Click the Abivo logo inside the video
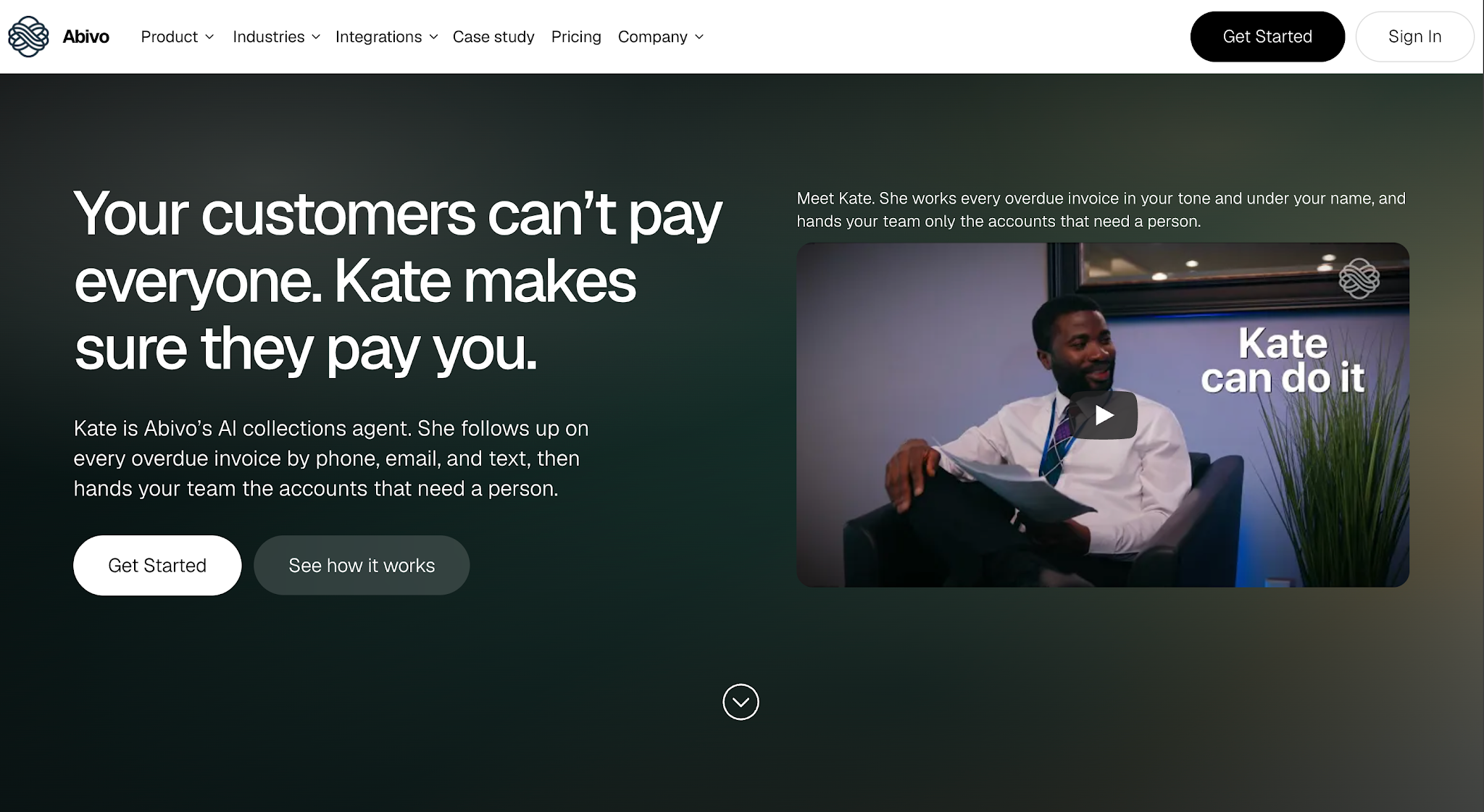This screenshot has width=1484, height=812. (1359, 279)
